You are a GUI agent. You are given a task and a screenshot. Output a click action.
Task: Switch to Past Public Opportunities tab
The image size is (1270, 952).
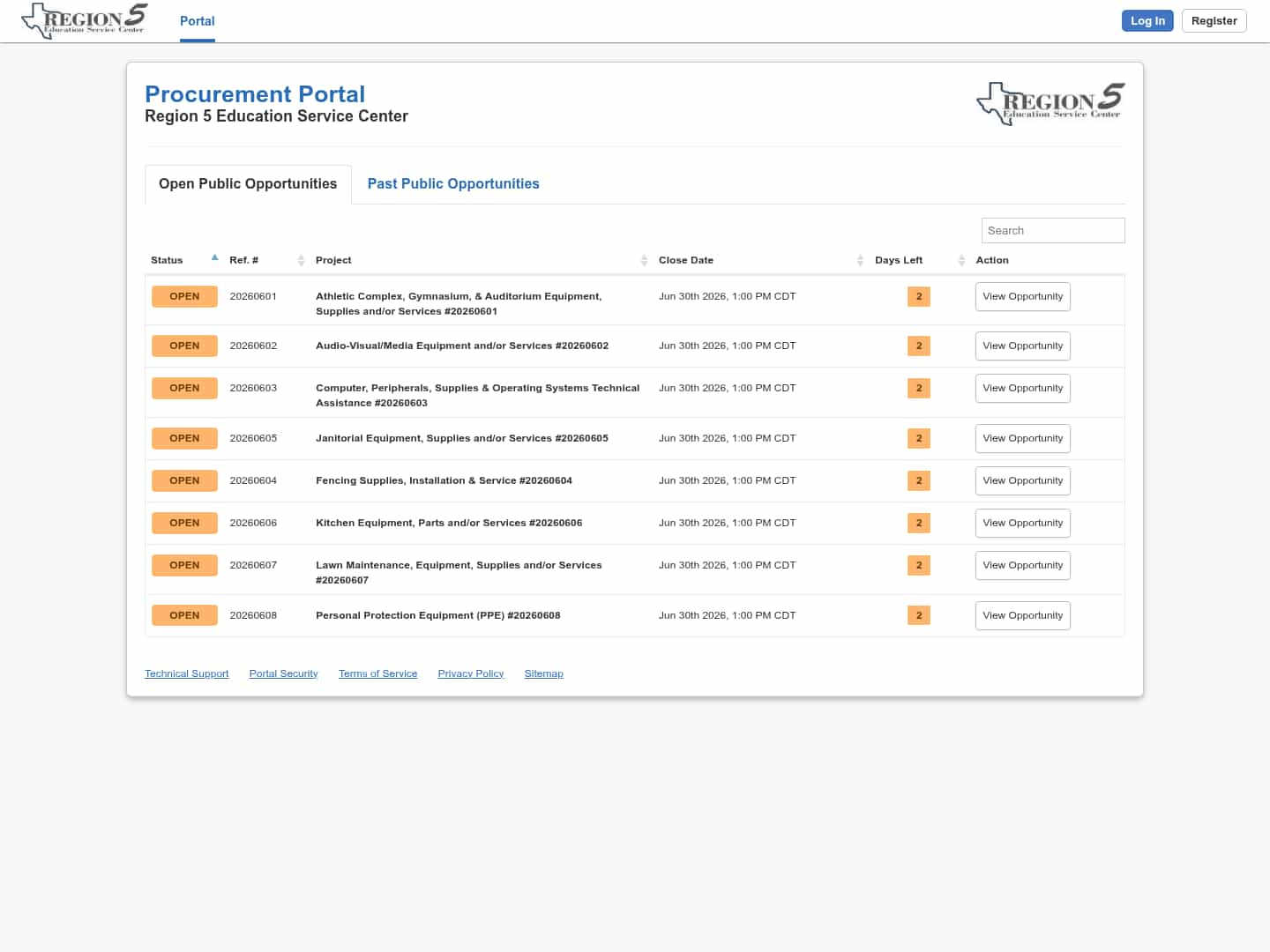453,183
